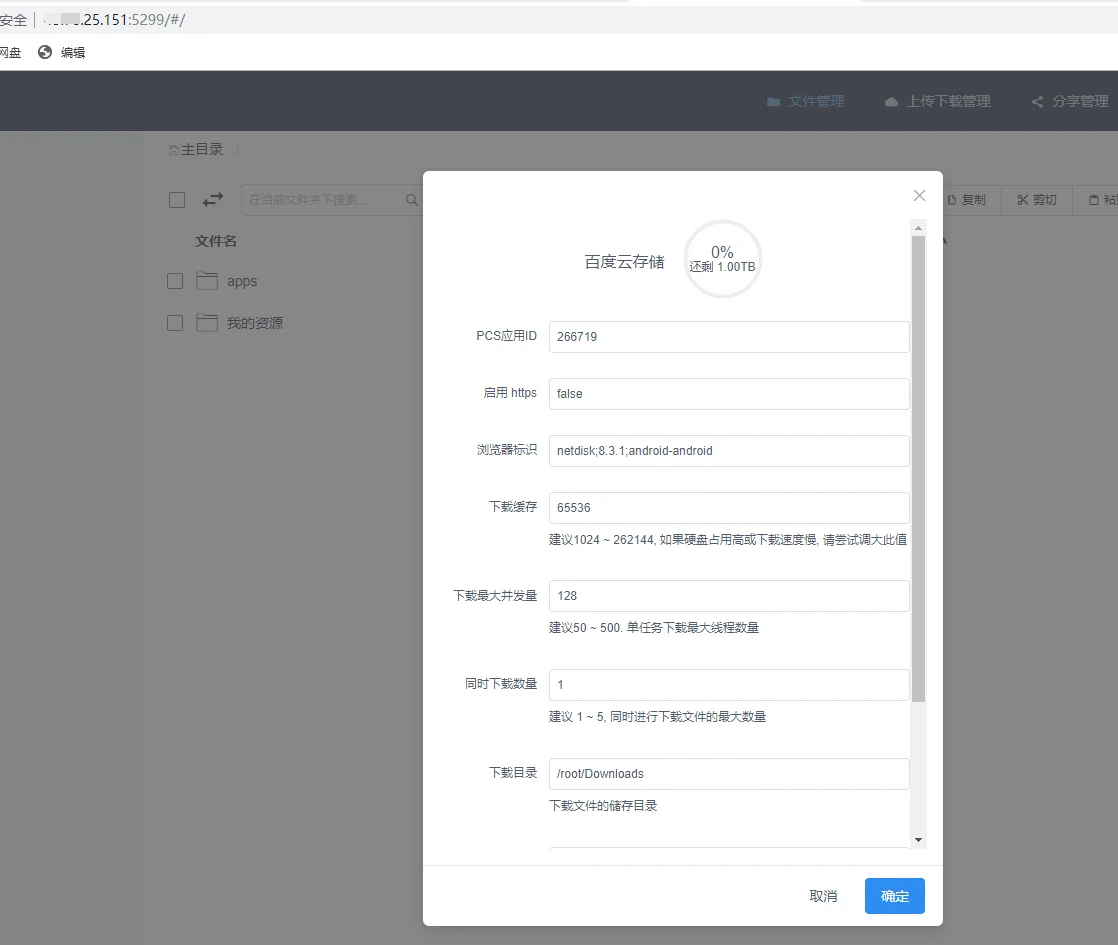This screenshot has width=1118, height=945.
Task: Open the 分享管理 tab
Action: pos(1070,101)
